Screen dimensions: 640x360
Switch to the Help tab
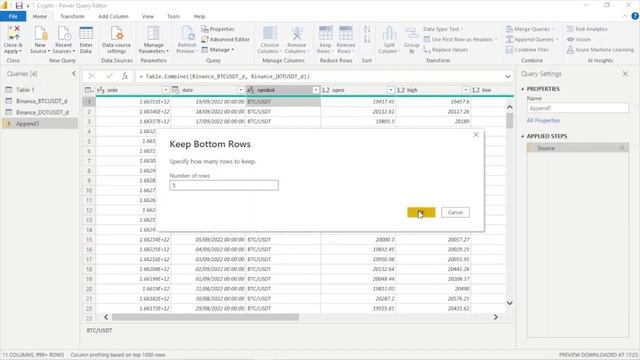click(199, 16)
